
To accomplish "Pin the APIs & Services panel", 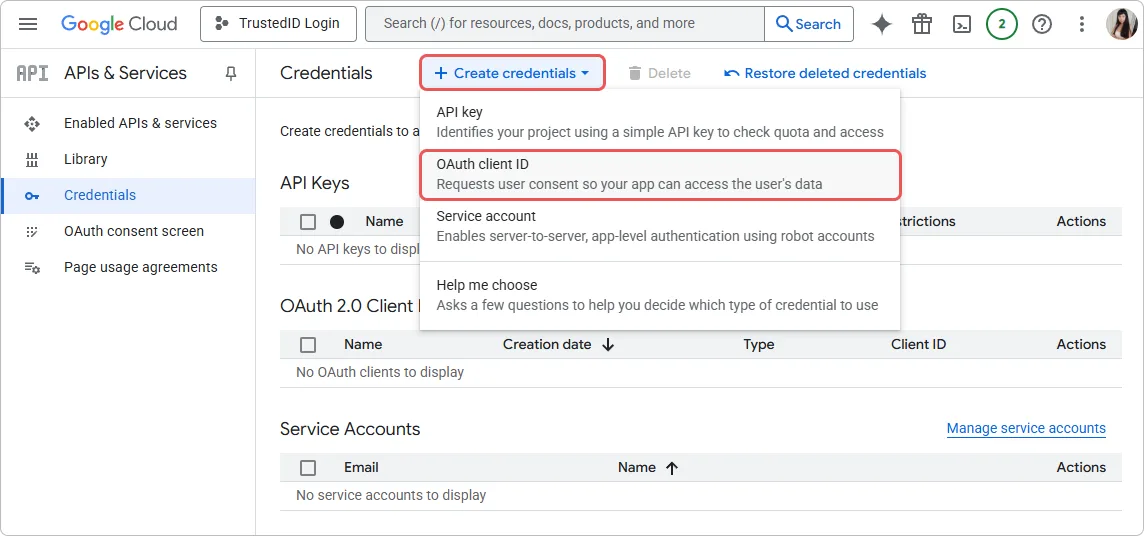I will point(231,73).
